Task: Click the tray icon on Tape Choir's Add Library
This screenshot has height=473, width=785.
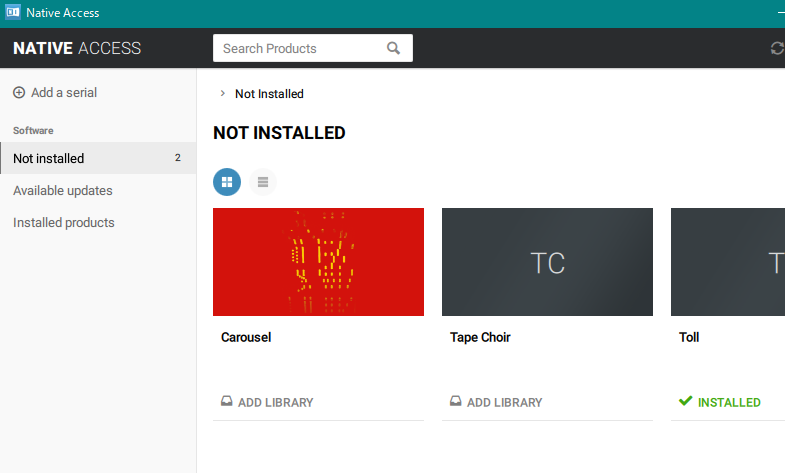Action: [456, 401]
